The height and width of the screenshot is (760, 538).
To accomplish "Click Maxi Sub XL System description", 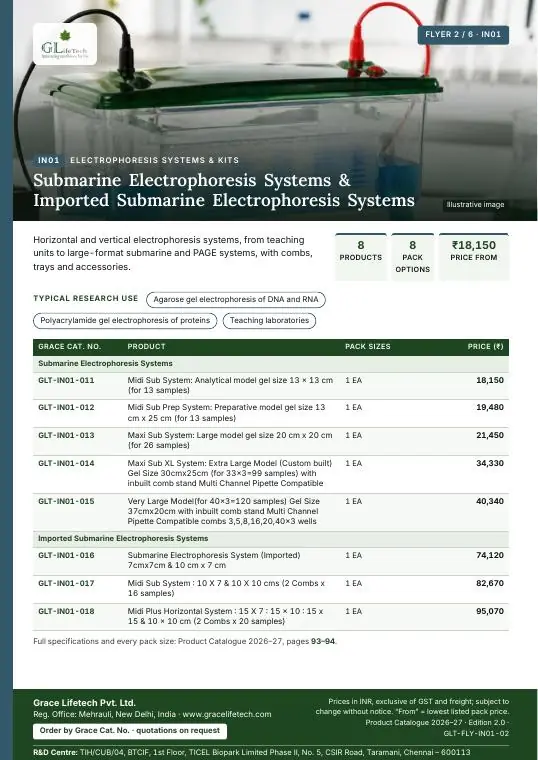I will [x=230, y=473].
